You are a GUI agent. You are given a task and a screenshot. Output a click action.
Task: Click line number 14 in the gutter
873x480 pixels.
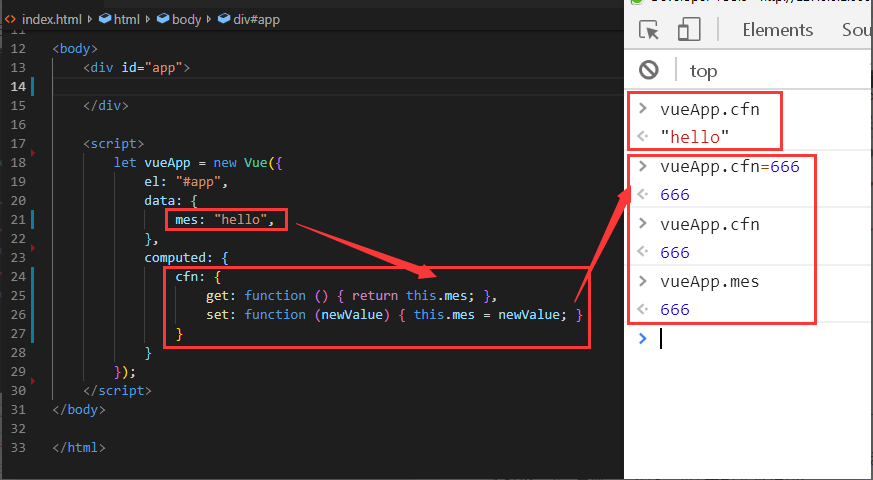point(18,86)
